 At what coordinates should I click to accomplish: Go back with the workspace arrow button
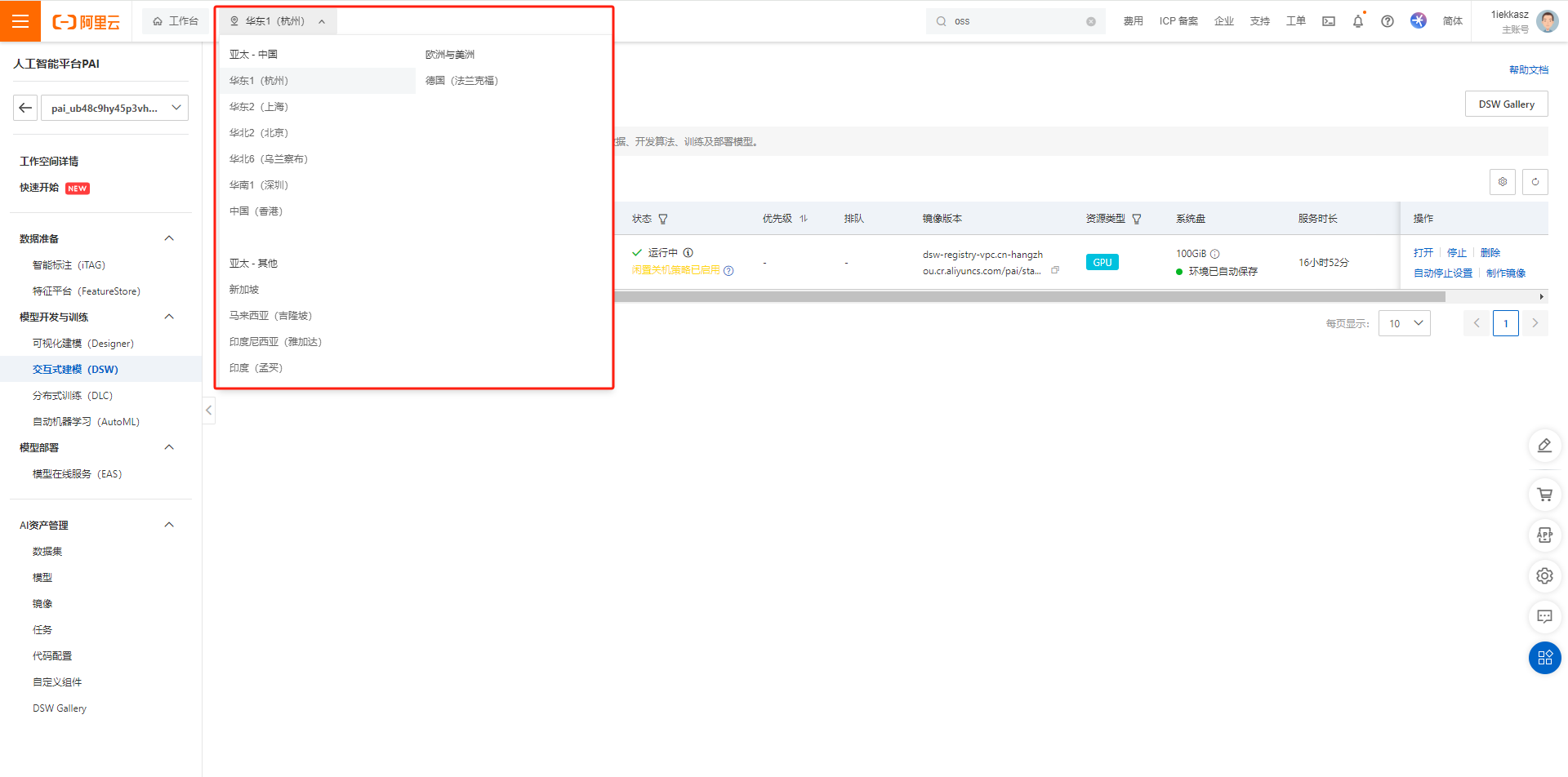(25, 108)
